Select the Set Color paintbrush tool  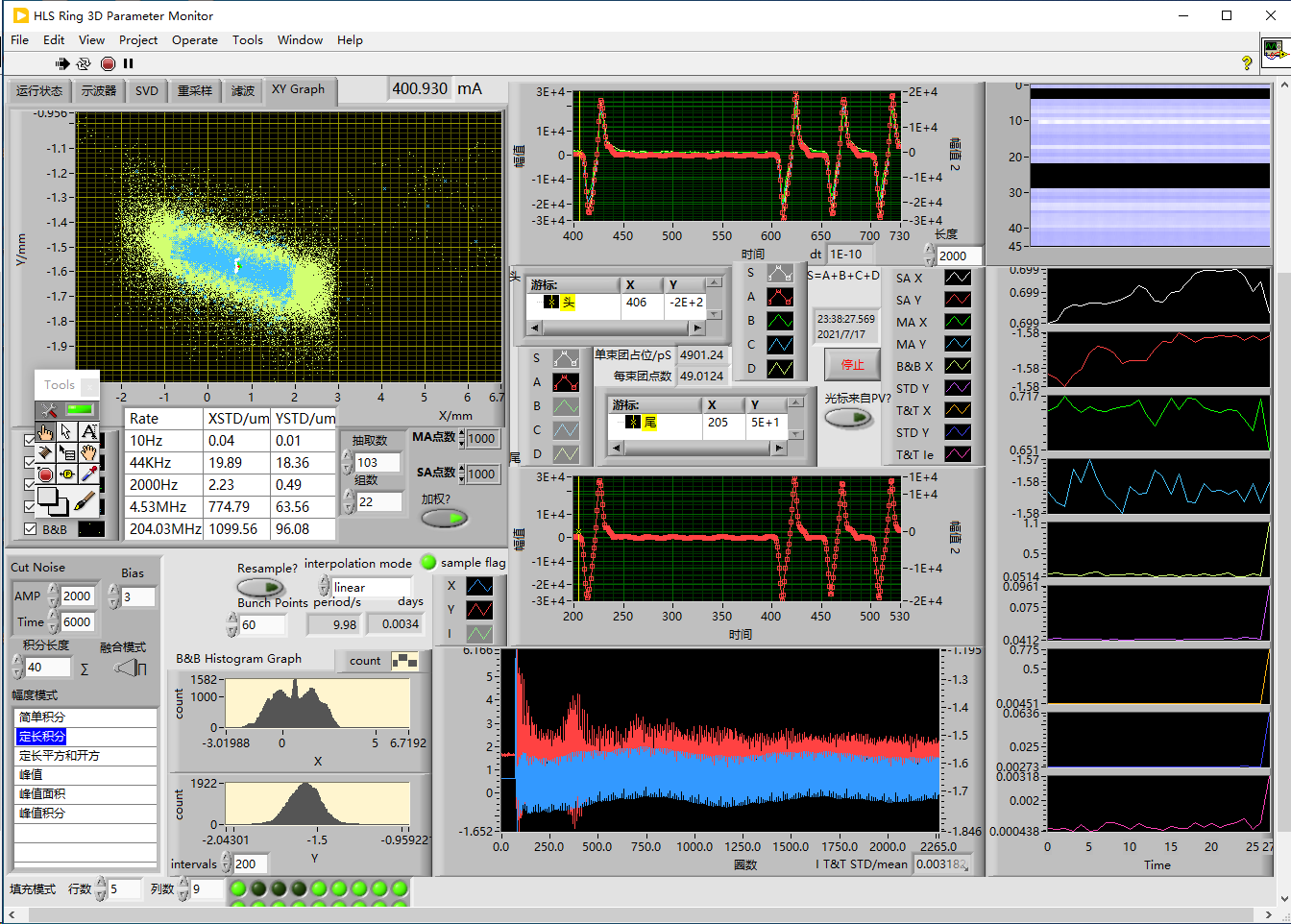point(85,500)
